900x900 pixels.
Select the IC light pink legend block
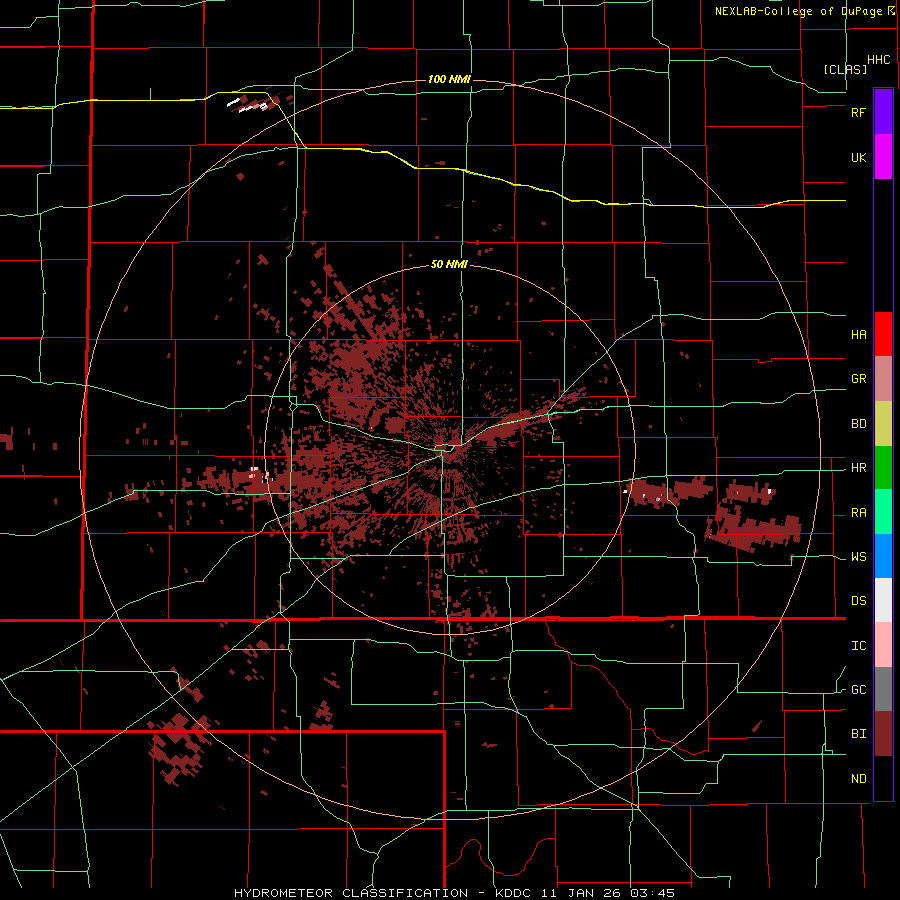click(x=883, y=645)
